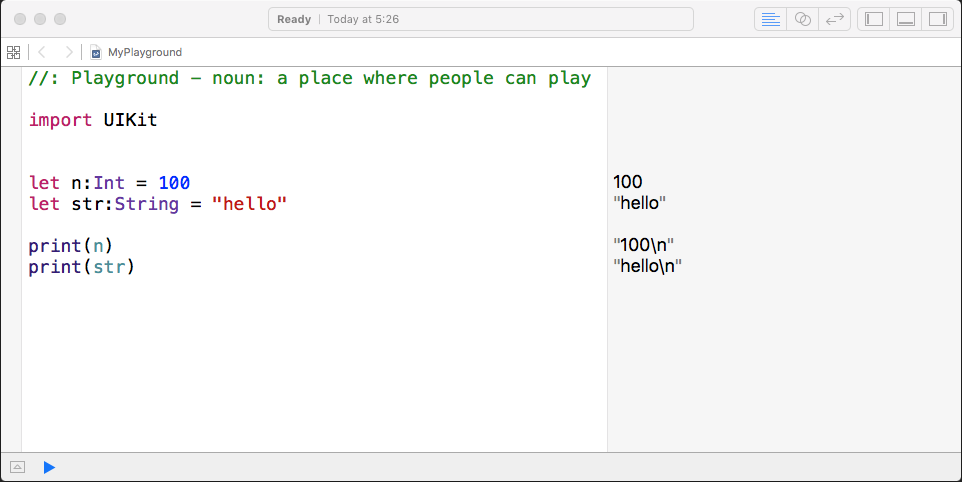This screenshot has width=962, height=482.
Task: Click the import UIKit line
Action: click(93, 120)
